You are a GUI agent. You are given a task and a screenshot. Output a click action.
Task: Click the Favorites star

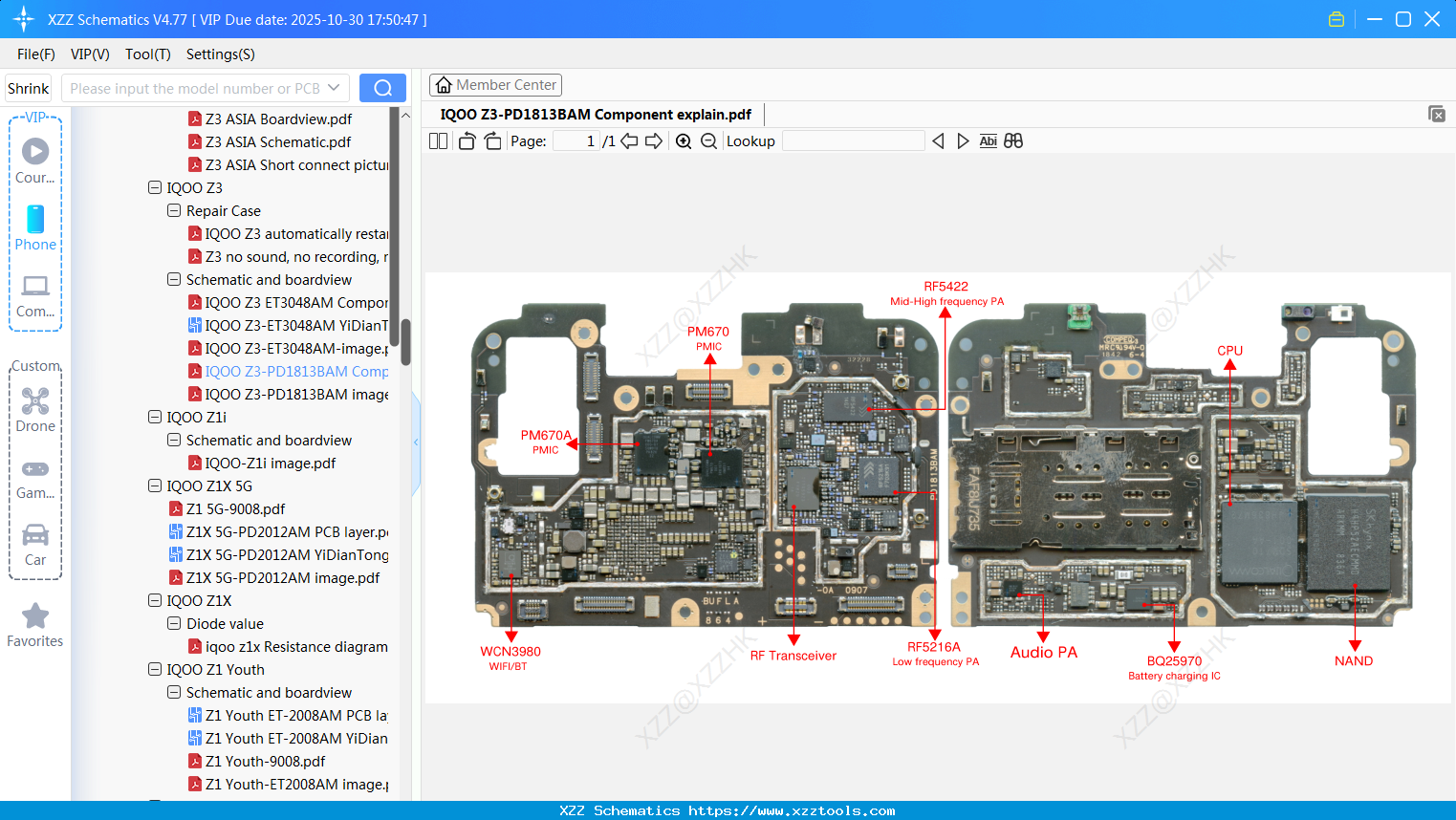[x=34, y=616]
